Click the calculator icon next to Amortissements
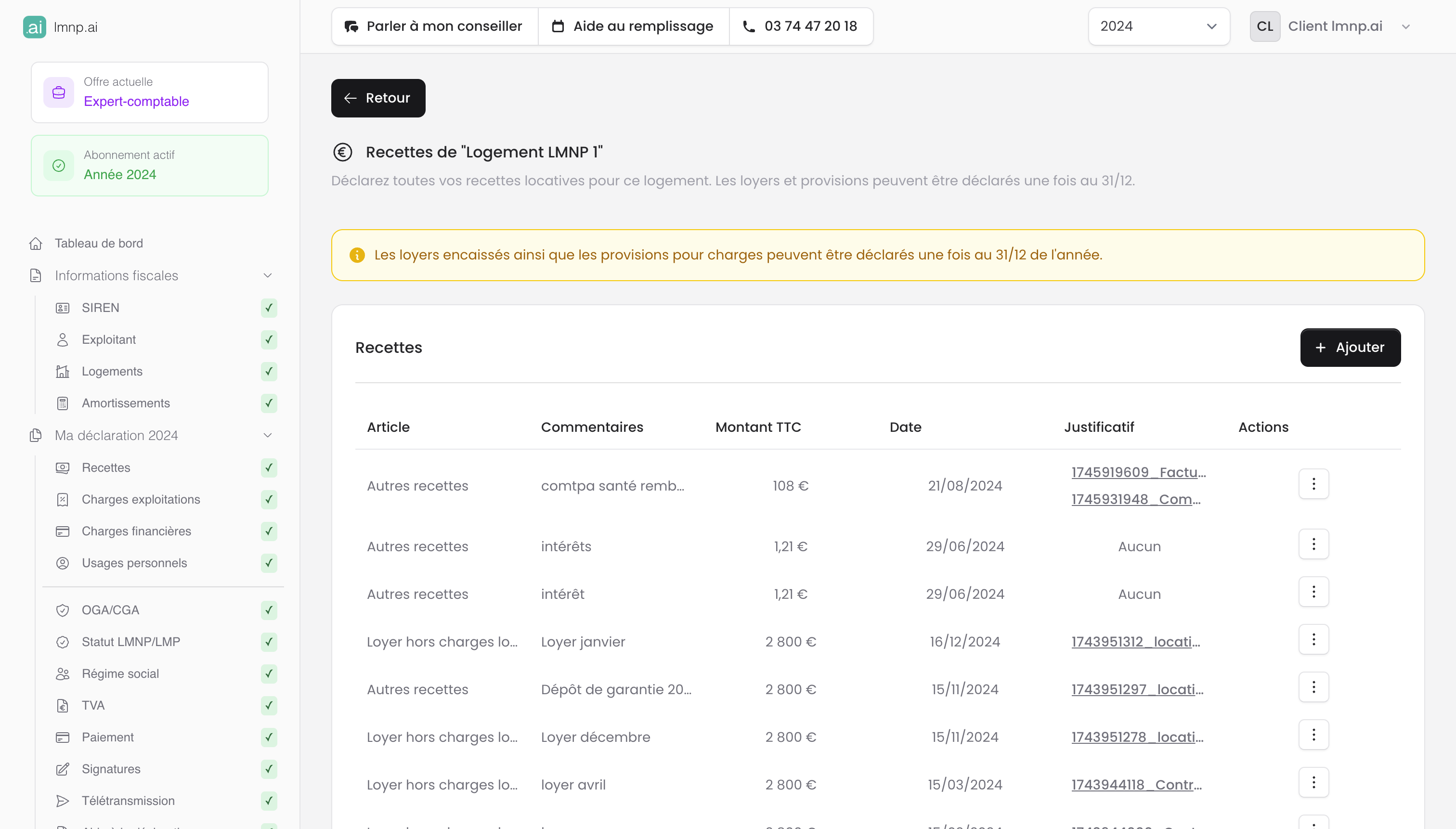 tap(63, 404)
